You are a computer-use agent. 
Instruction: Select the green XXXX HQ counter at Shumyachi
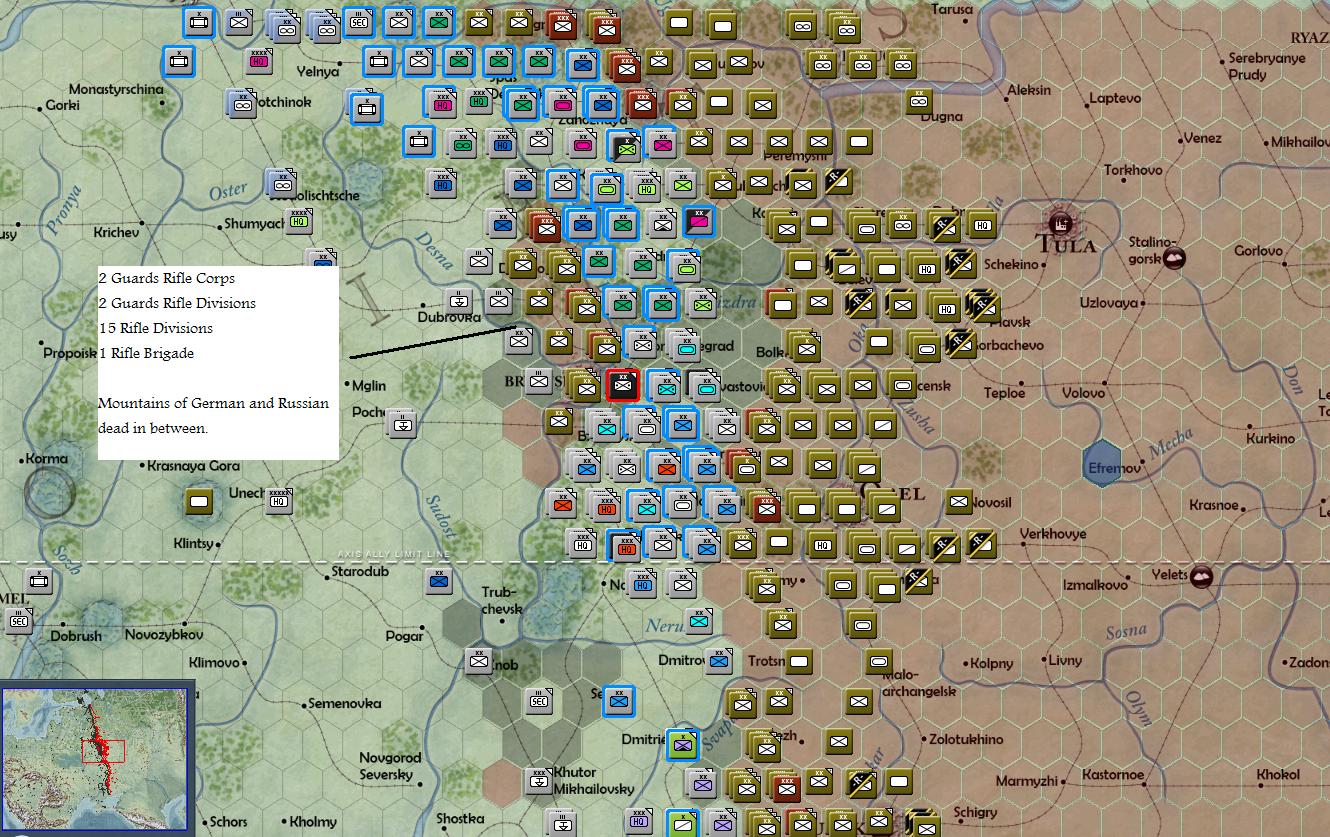(x=300, y=221)
